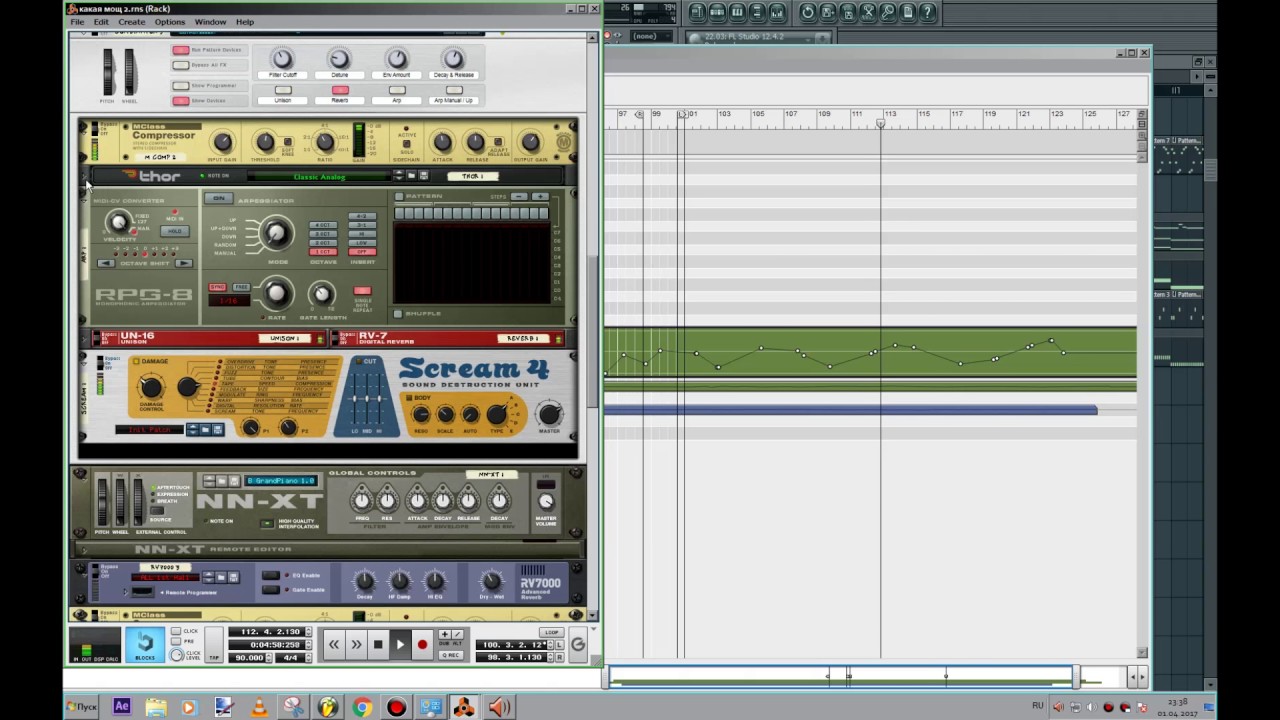Toggle the Scream 4 Cut section
The width and height of the screenshot is (1280, 720).
point(358,362)
